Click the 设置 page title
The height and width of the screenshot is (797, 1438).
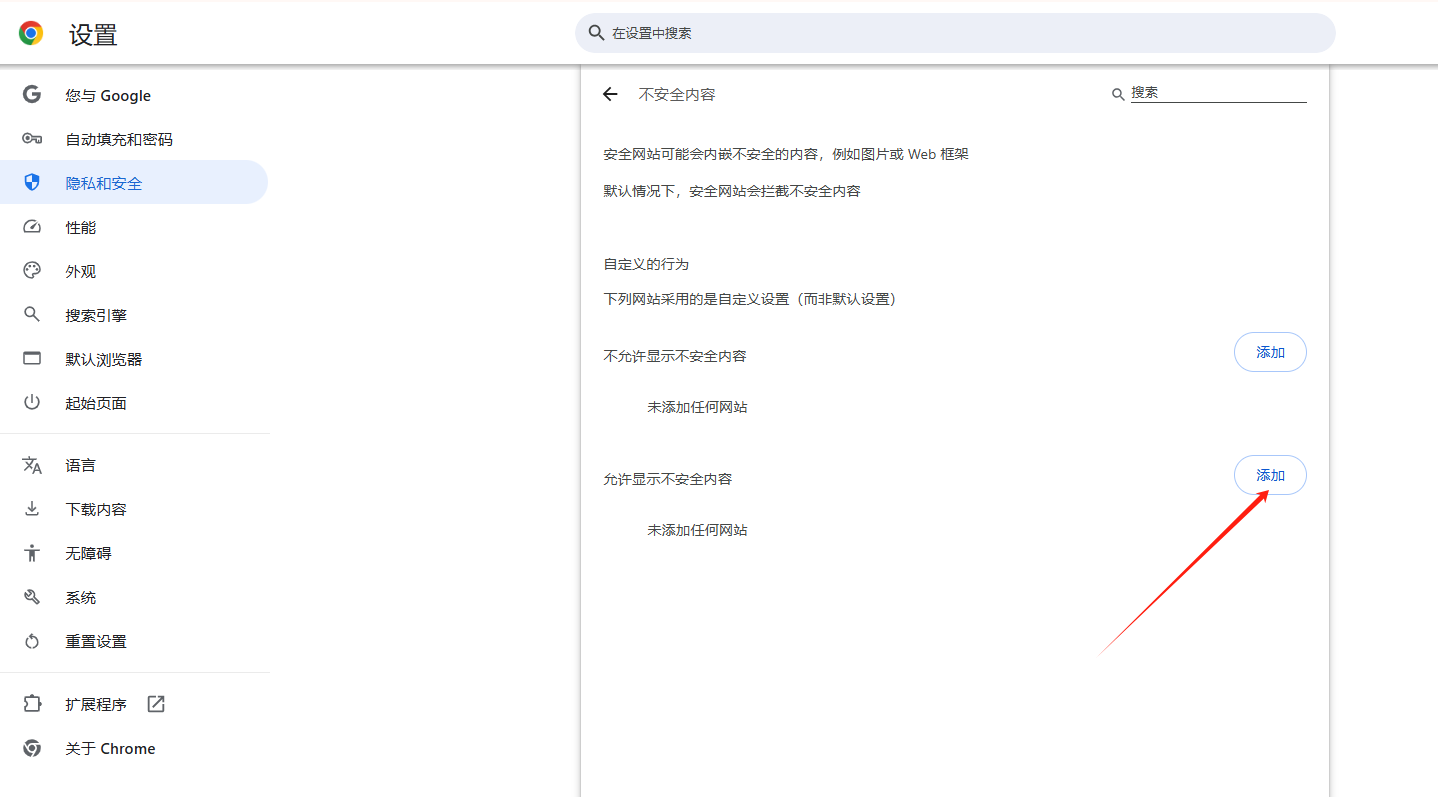pos(93,35)
